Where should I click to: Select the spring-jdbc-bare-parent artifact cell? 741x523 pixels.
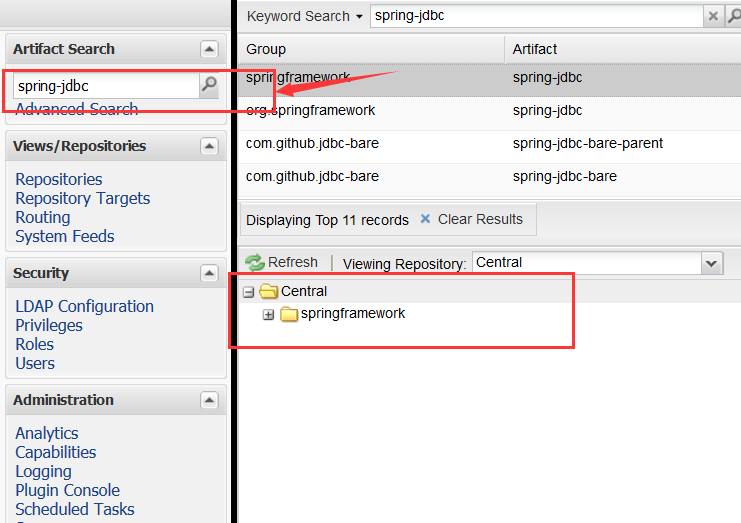[x=588, y=143]
